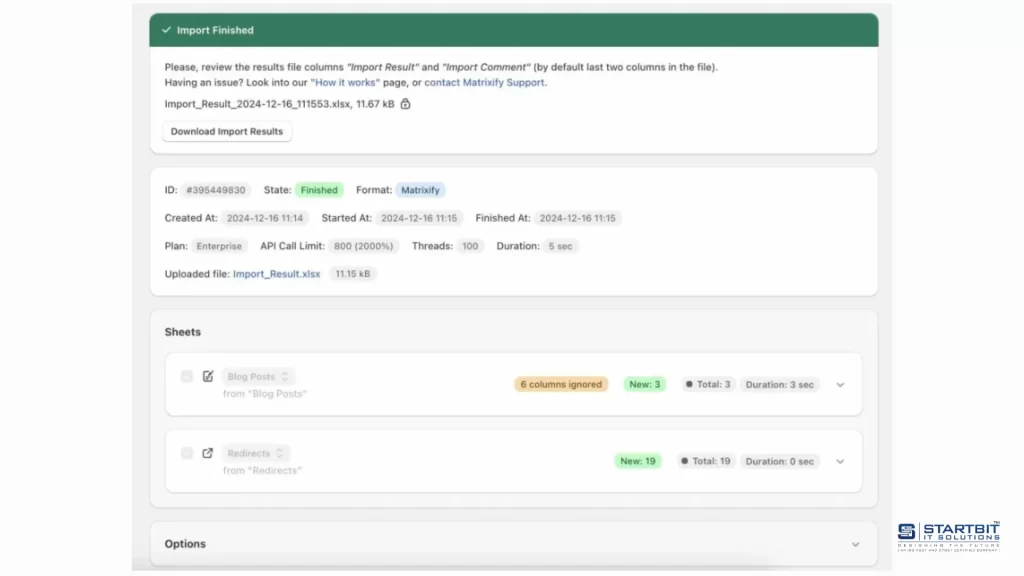
Task: Expand the Options section
Action: (855, 543)
